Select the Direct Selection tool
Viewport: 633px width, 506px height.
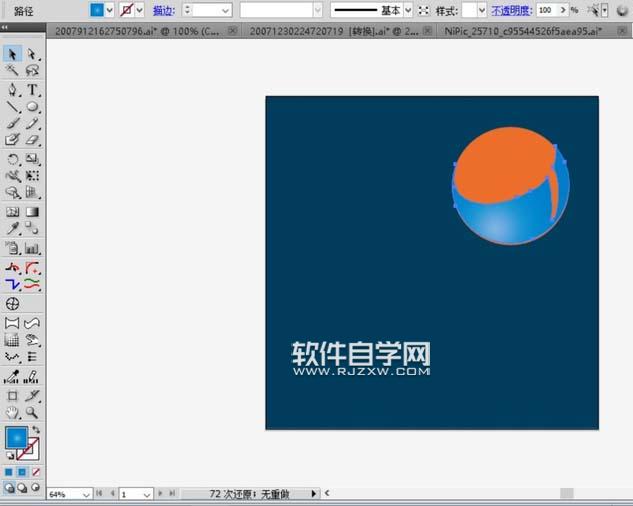click(x=32, y=54)
